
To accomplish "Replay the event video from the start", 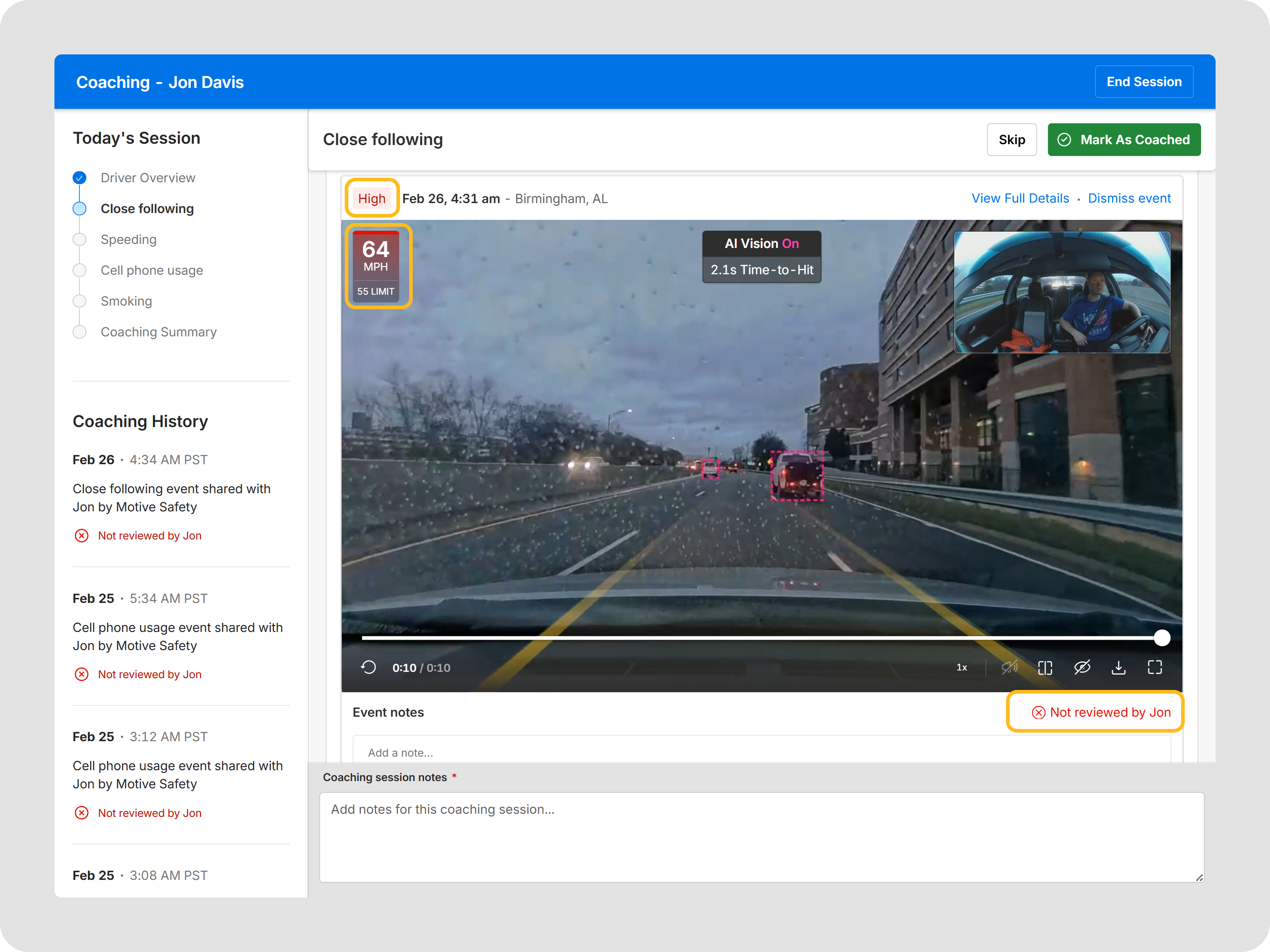I will coord(369,667).
